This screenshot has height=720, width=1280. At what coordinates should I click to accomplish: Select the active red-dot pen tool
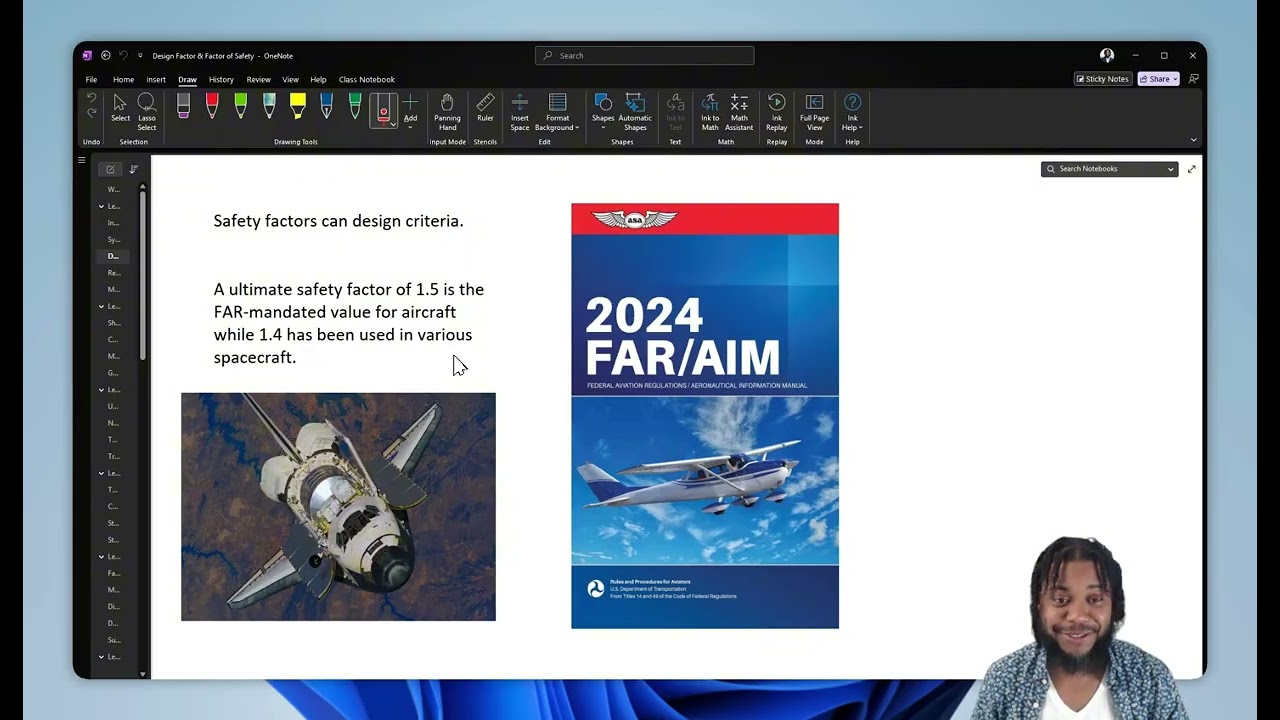383,110
